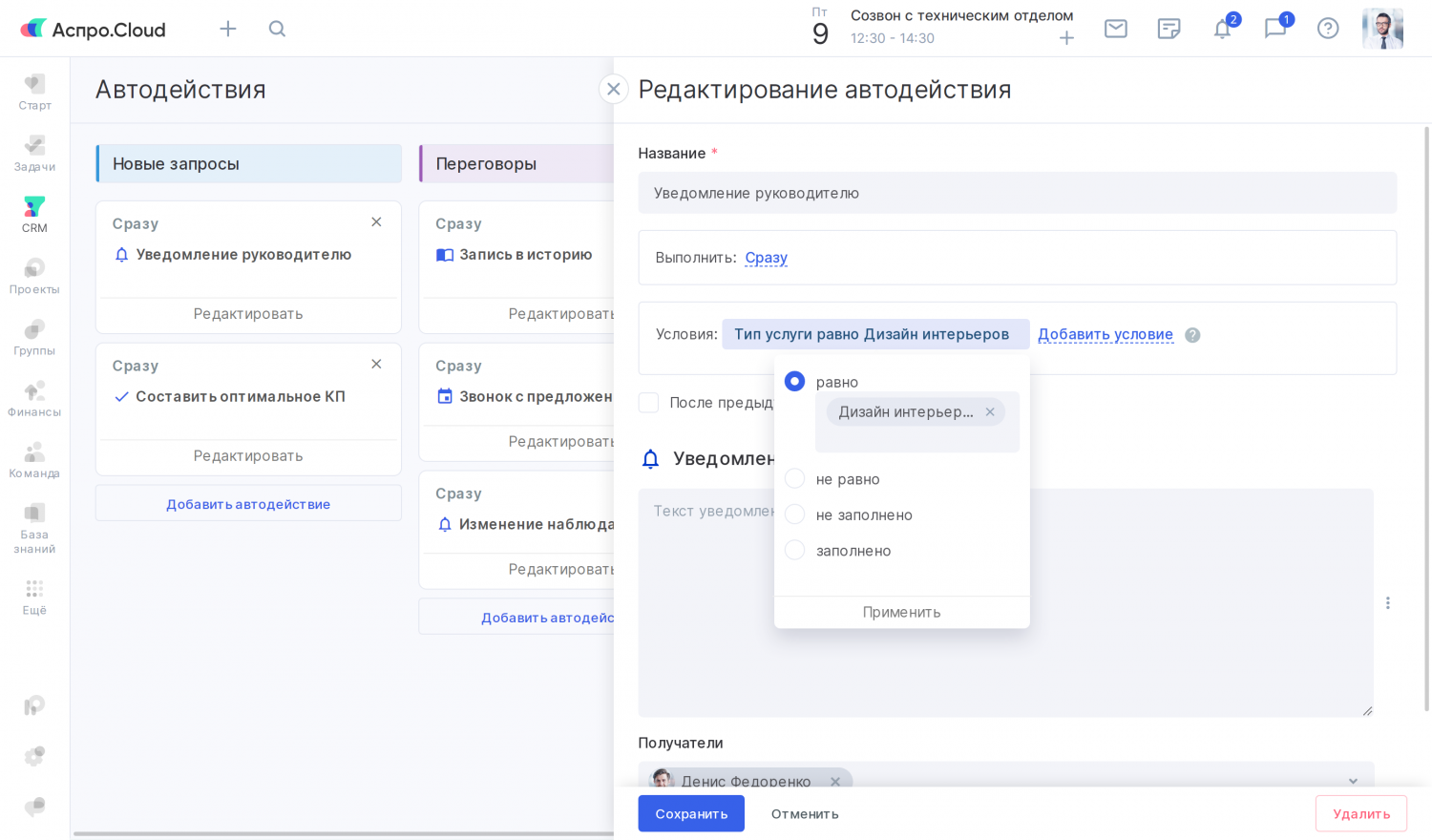1432x840 pixels.
Task: Open the CRM section in sidebar
Action: pos(34,214)
